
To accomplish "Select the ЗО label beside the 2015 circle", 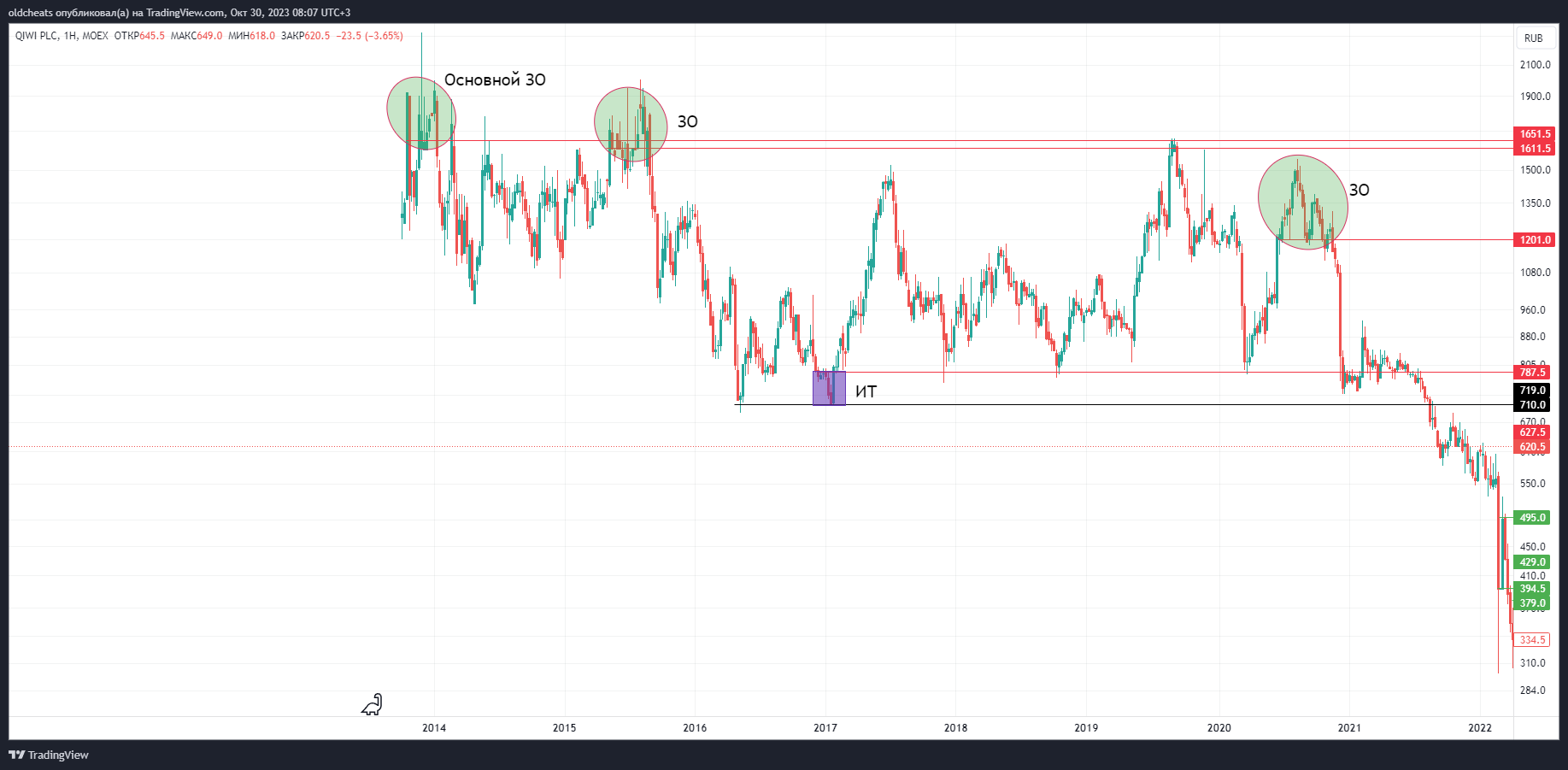I will point(688,122).
